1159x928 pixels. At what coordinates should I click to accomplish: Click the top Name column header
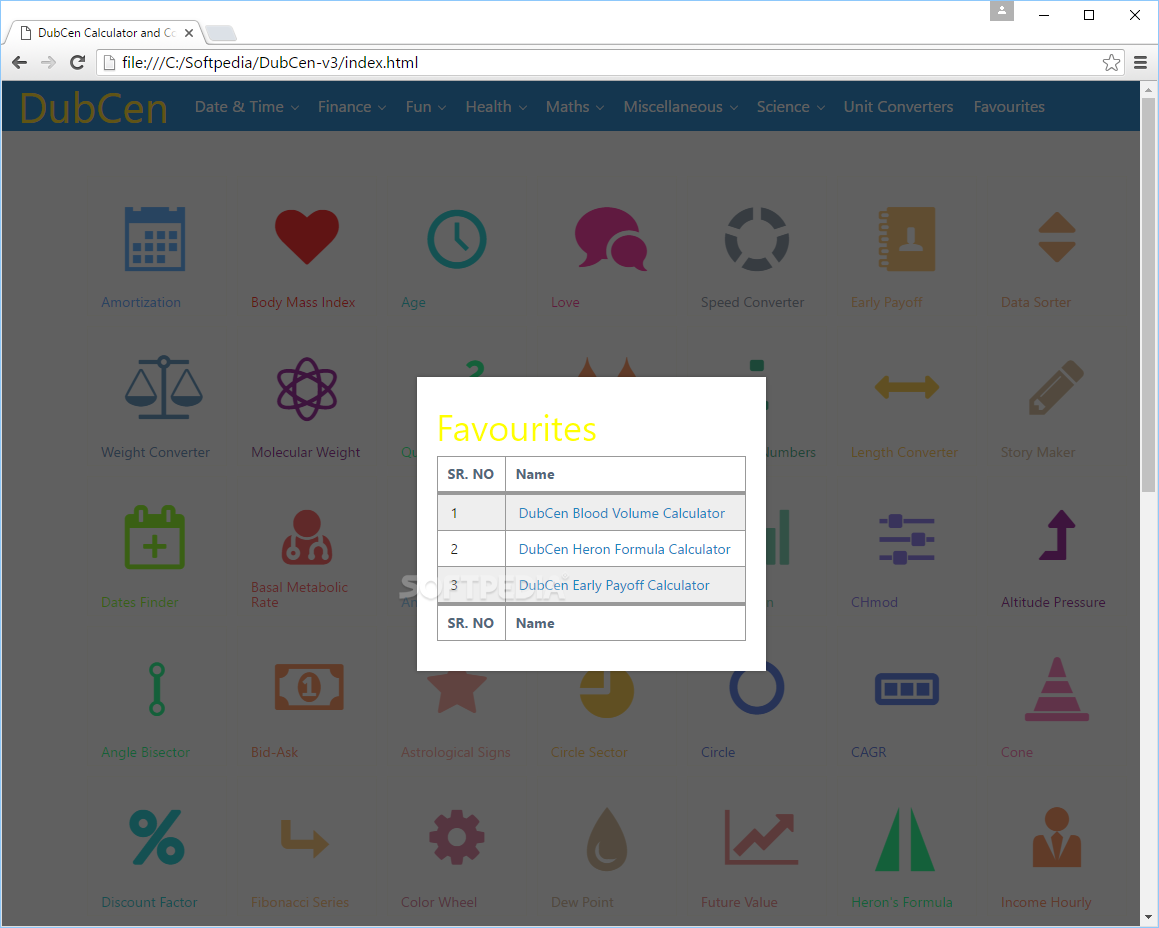[625, 475]
